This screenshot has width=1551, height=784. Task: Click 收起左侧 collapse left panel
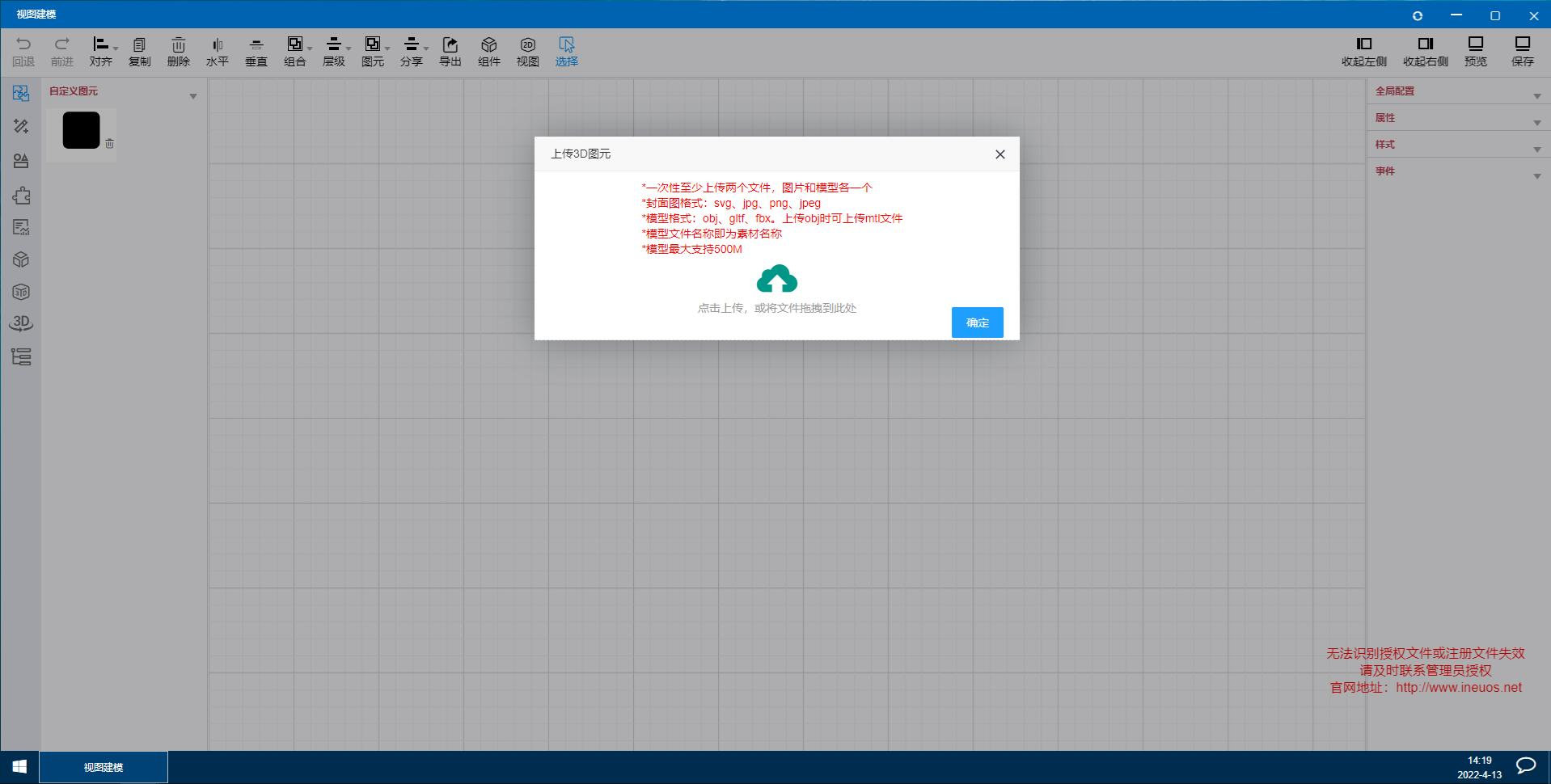(1364, 51)
